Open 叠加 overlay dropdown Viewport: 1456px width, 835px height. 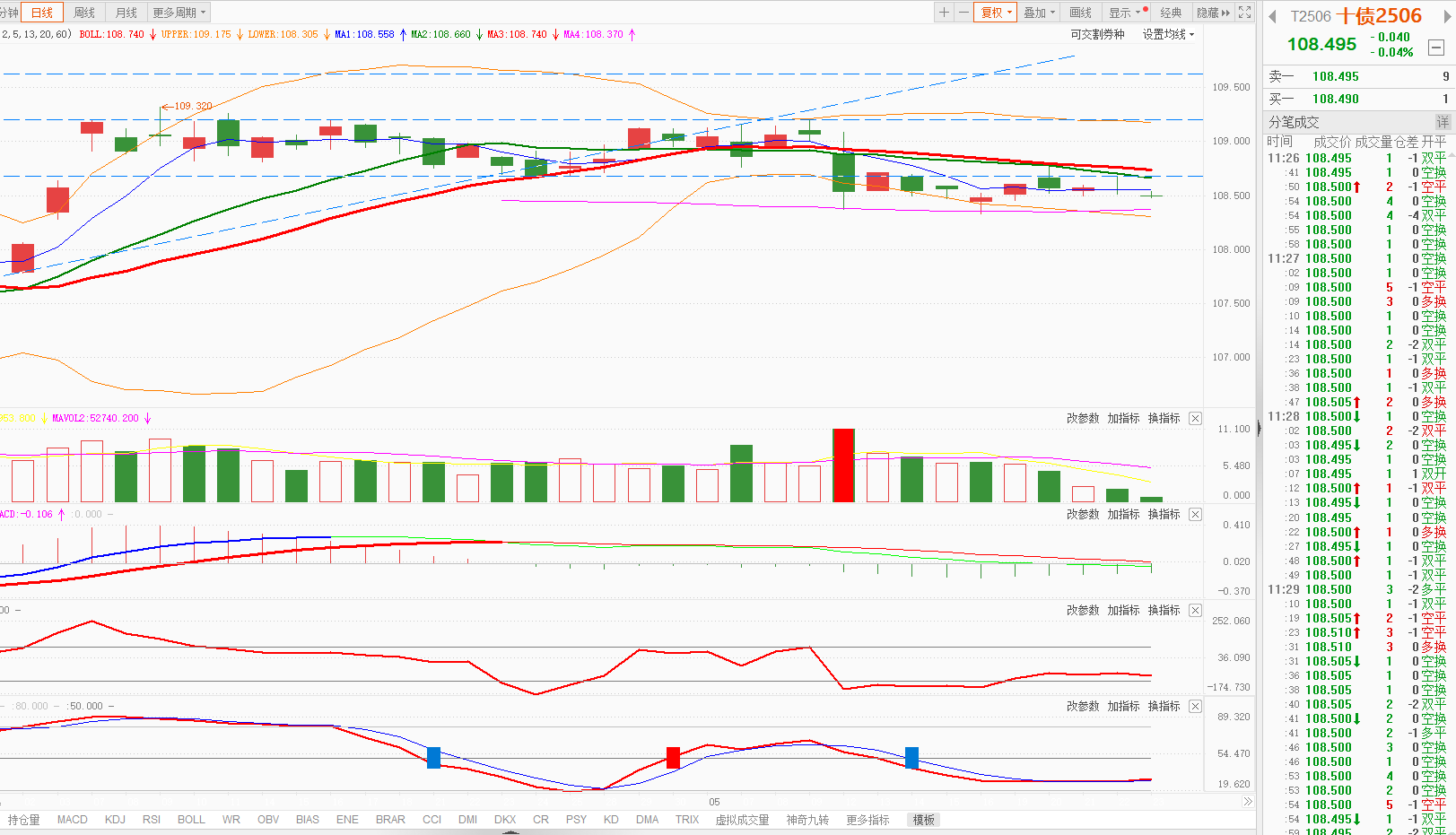click(1039, 13)
